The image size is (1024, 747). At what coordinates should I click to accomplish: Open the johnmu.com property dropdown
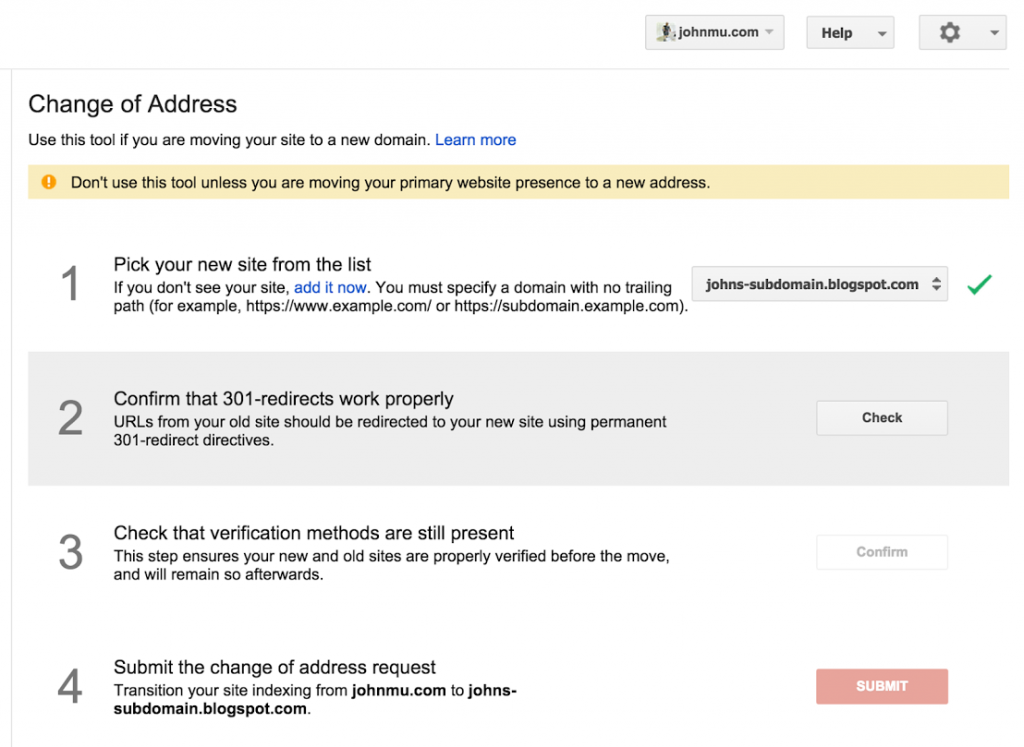(x=714, y=31)
